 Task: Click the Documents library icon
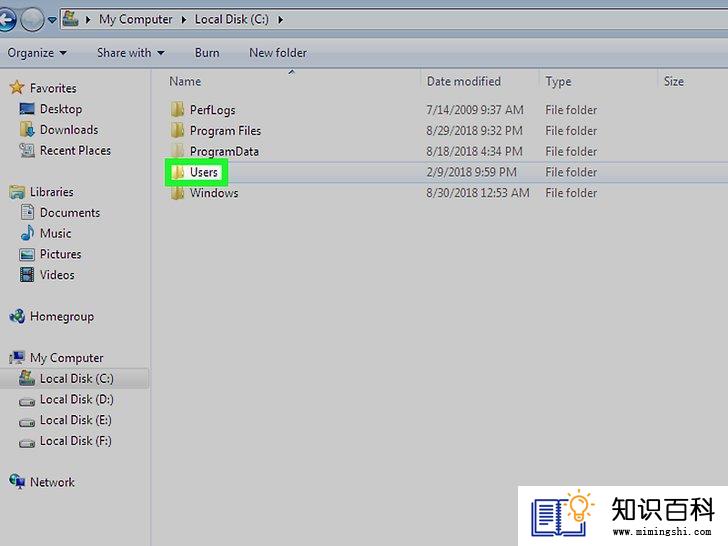tap(27, 213)
